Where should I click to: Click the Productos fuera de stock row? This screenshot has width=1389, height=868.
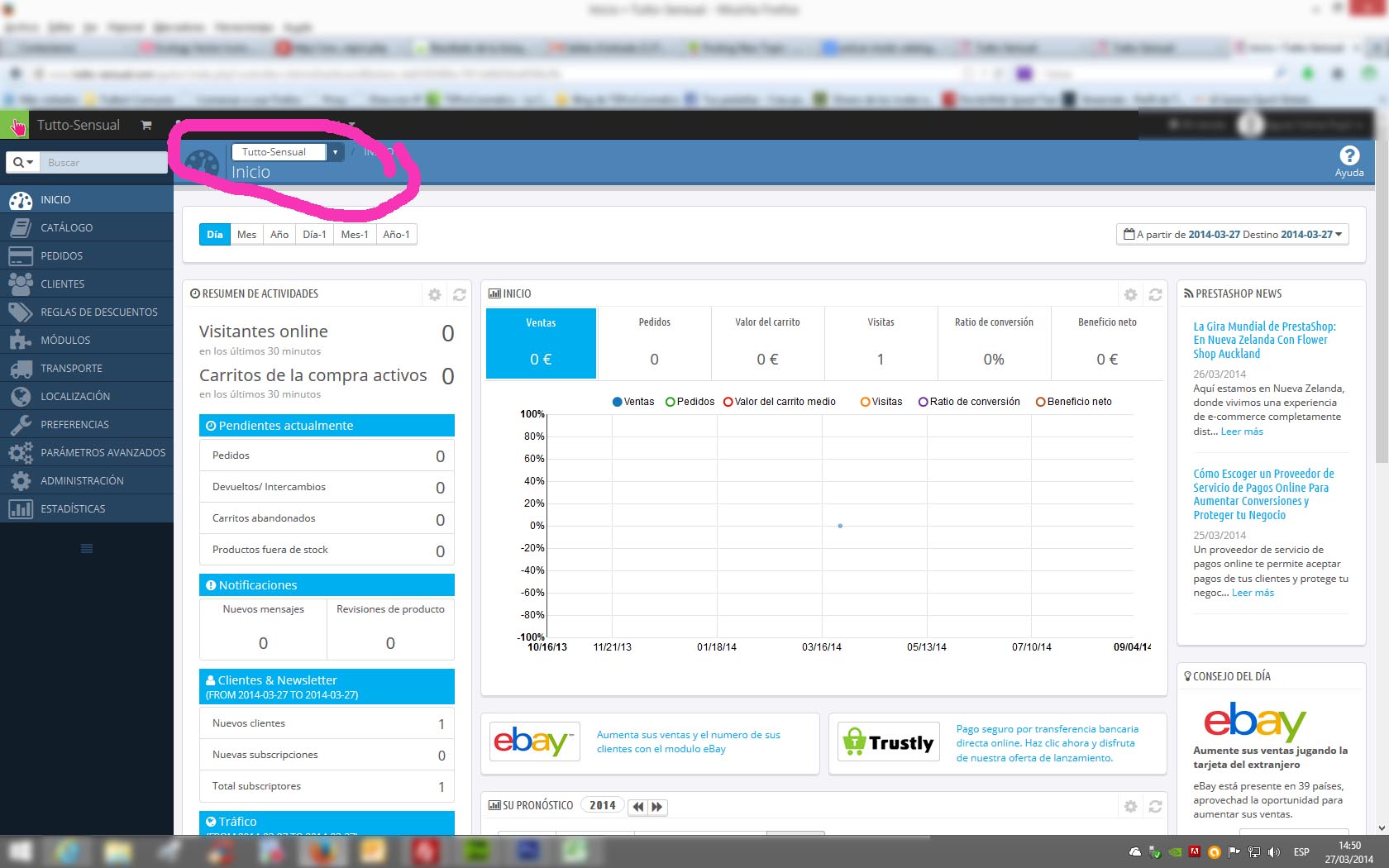(x=327, y=550)
